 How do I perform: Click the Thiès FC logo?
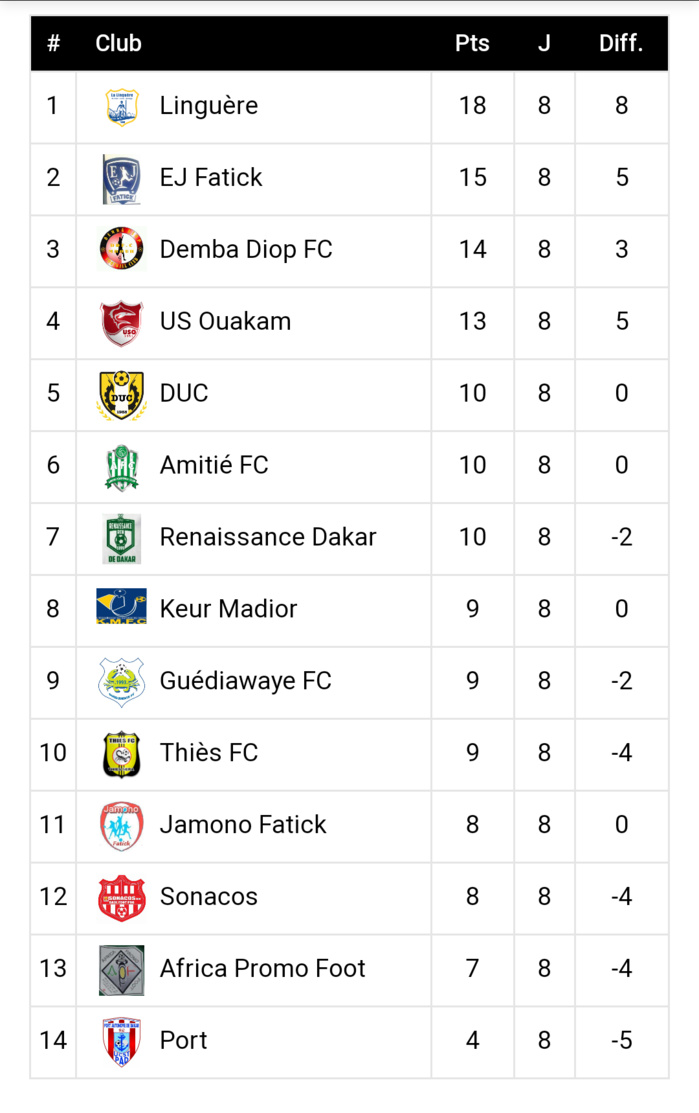pyautogui.click(x=122, y=753)
